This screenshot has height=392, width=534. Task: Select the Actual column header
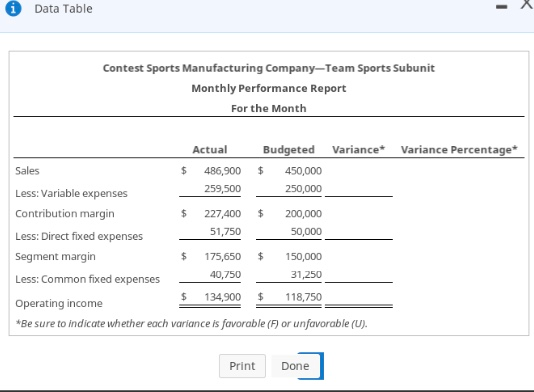point(210,150)
